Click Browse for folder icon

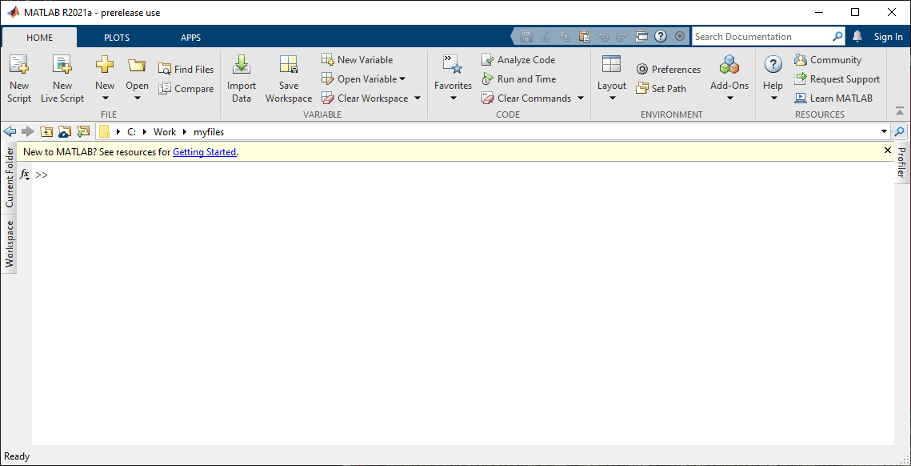(x=83, y=131)
